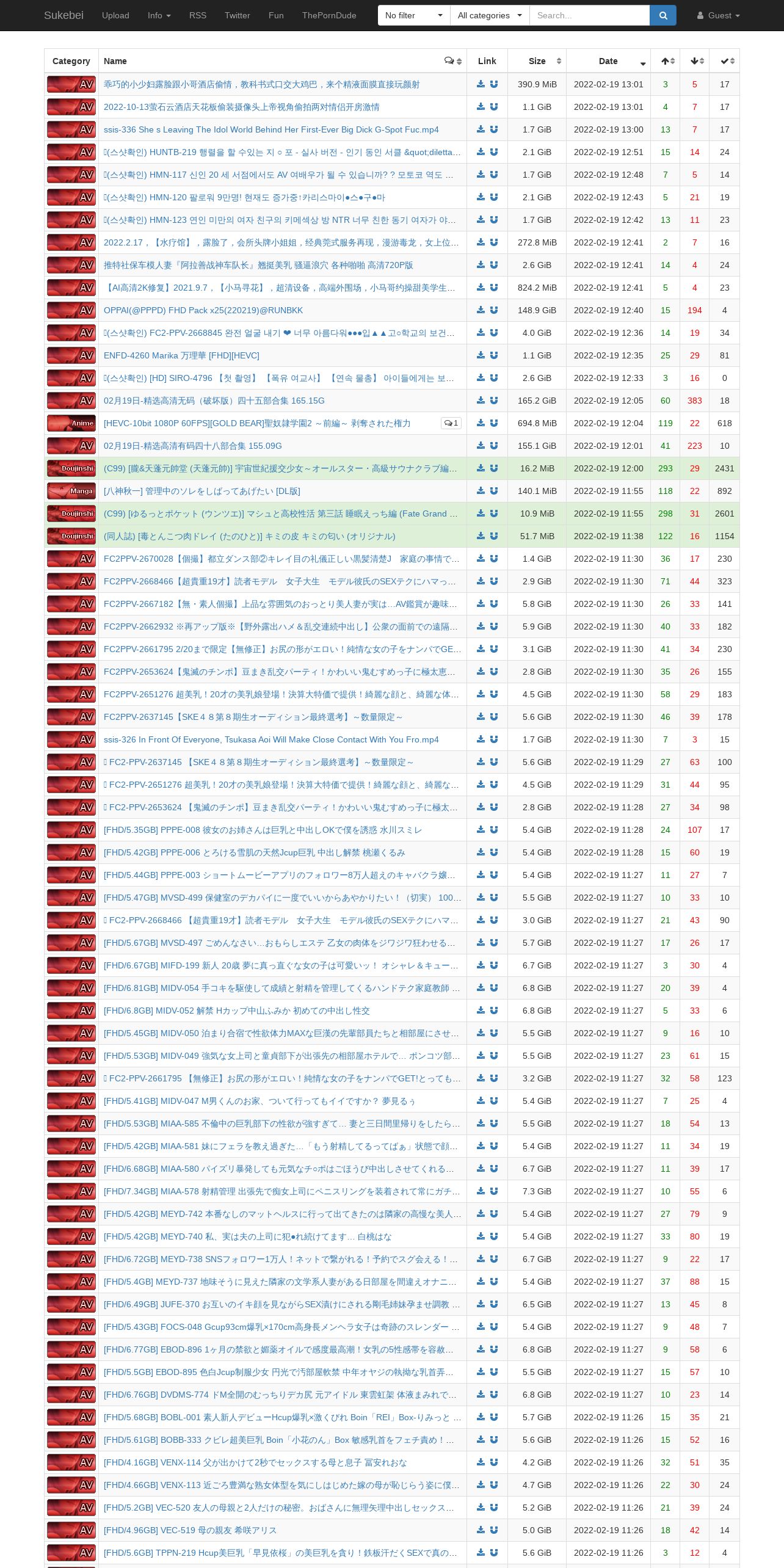
Task: Select the 2431 completed count cell
Action: click(725, 468)
